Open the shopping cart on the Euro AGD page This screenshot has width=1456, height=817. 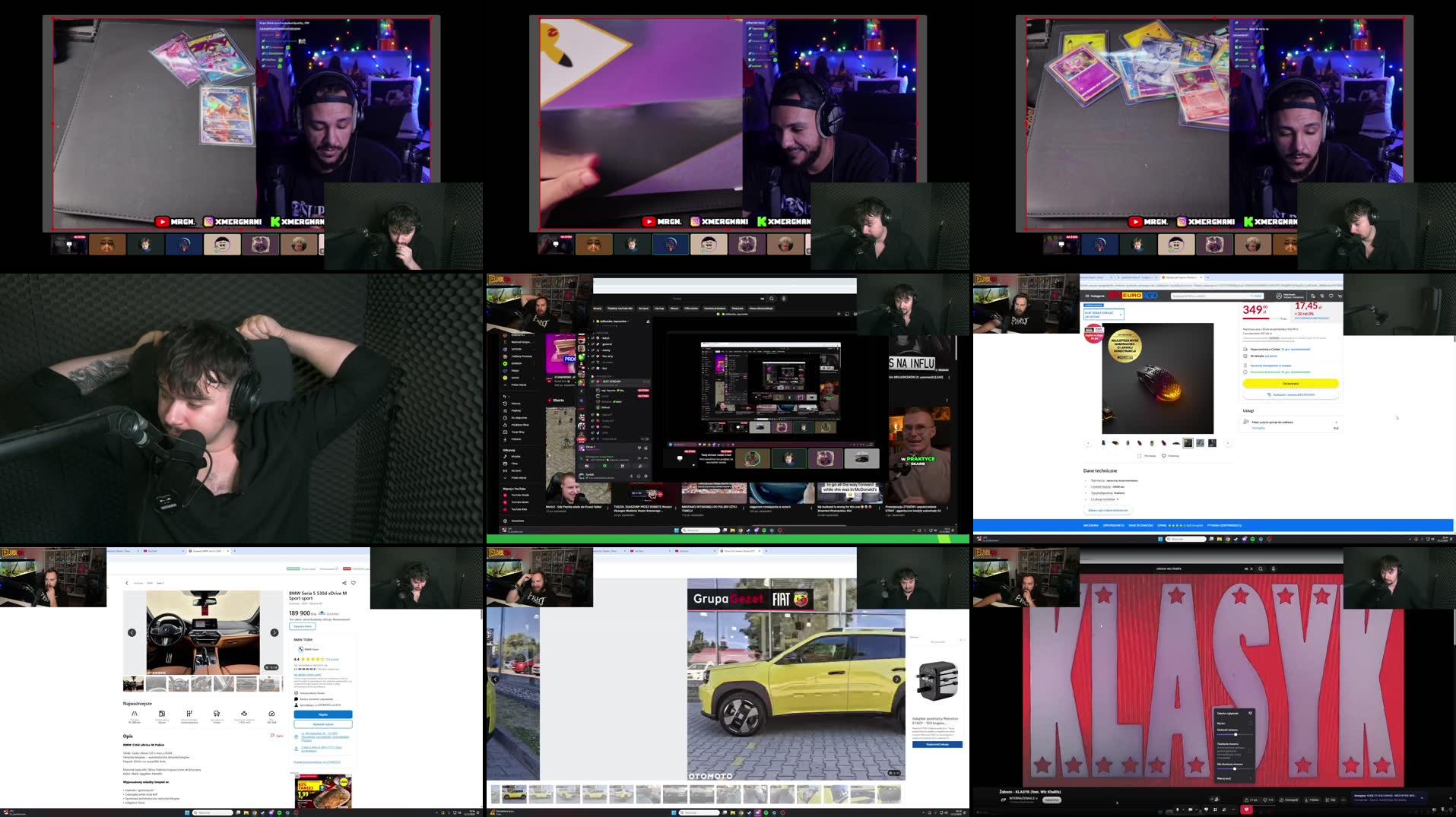click(1341, 296)
